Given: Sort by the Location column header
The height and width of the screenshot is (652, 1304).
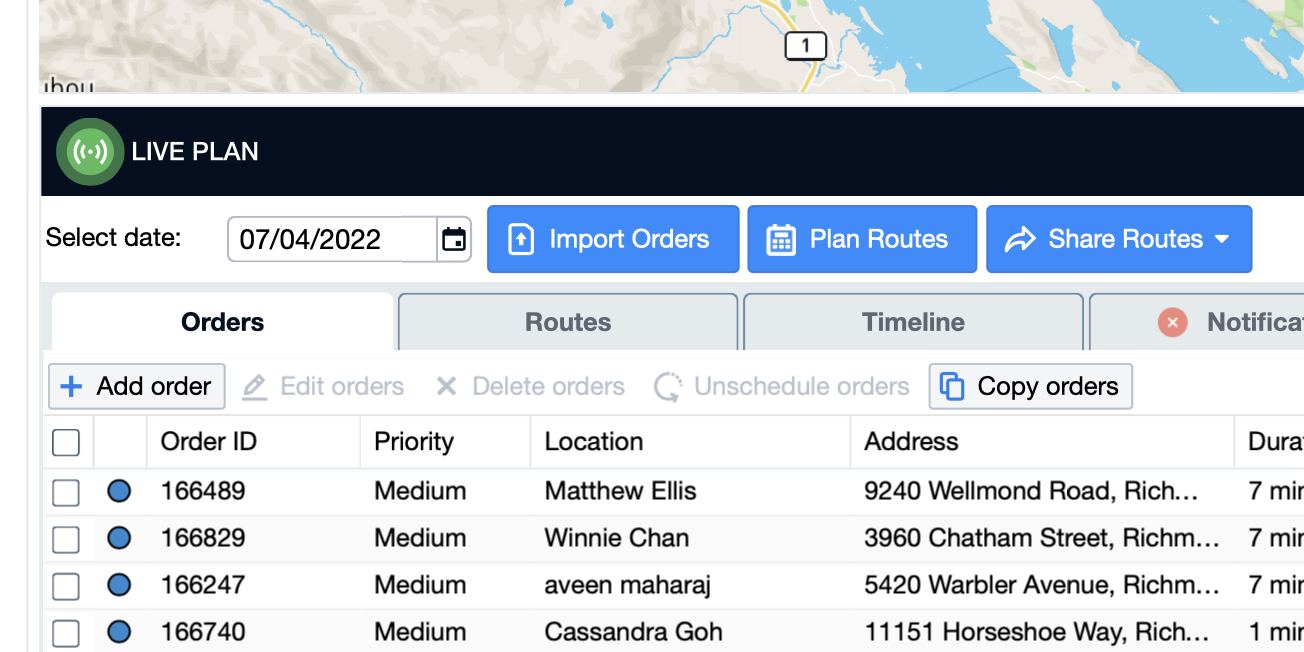Looking at the screenshot, I should [594, 442].
